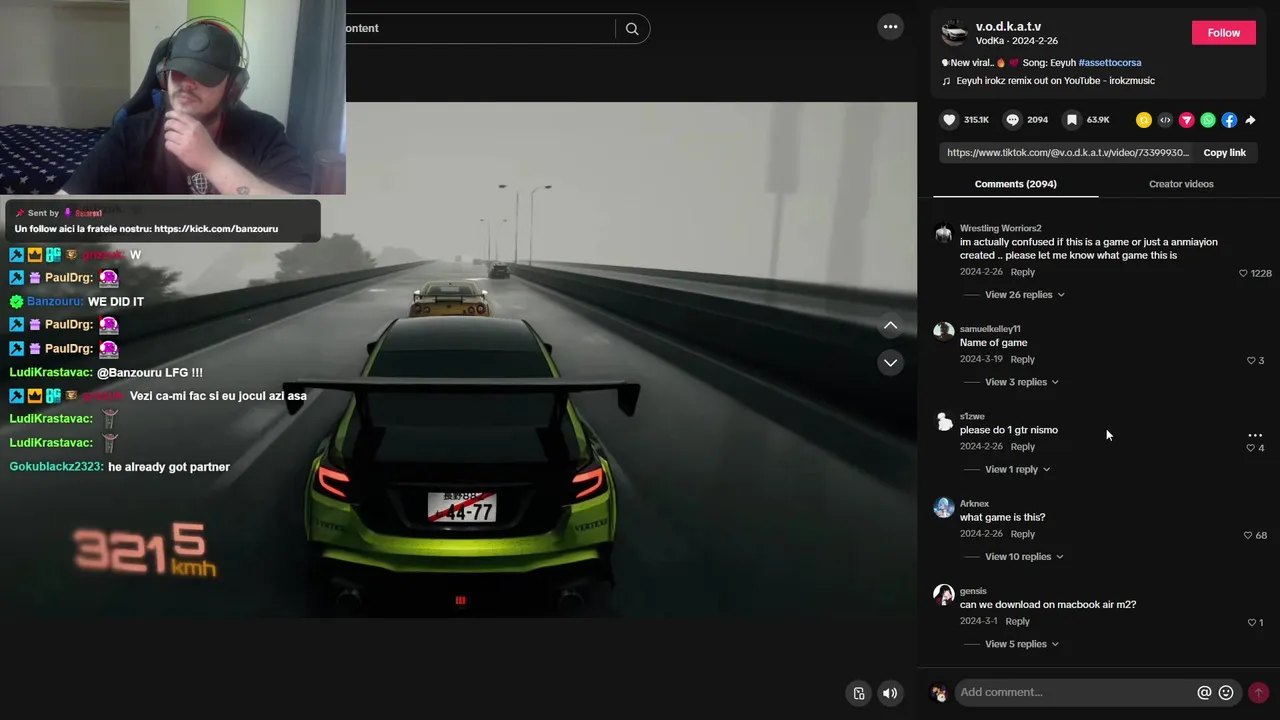1280x720 pixels.
Task: Open the three-dot menu above video
Action: tap(890, 27)
